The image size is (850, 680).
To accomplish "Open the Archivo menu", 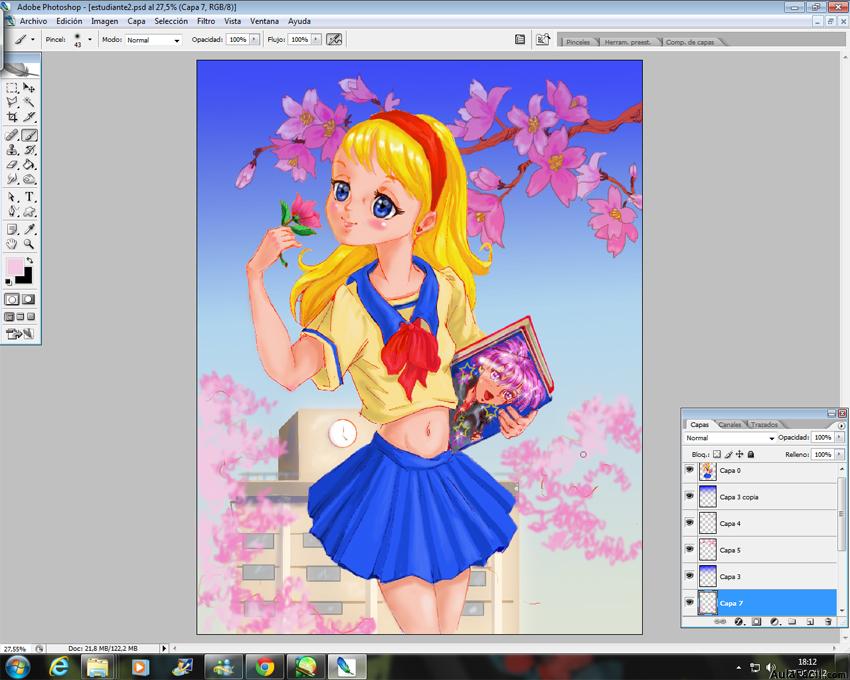I will coord(34,21).
